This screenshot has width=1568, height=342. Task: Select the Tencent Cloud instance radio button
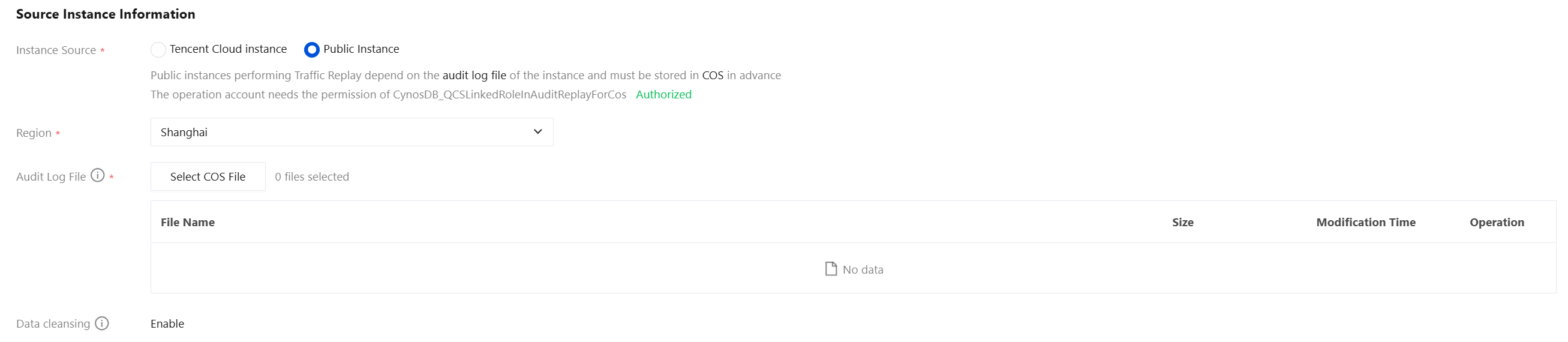(x=158, y=49)
